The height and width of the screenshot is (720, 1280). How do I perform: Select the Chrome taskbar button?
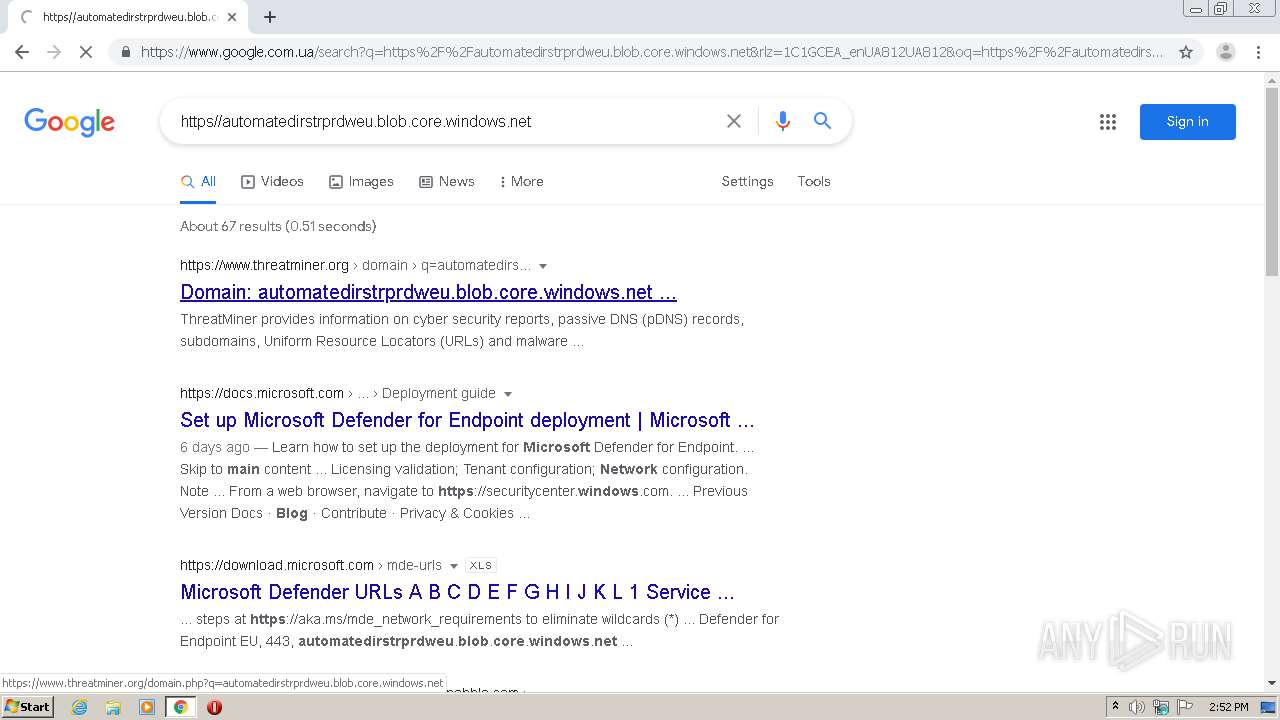181,707
